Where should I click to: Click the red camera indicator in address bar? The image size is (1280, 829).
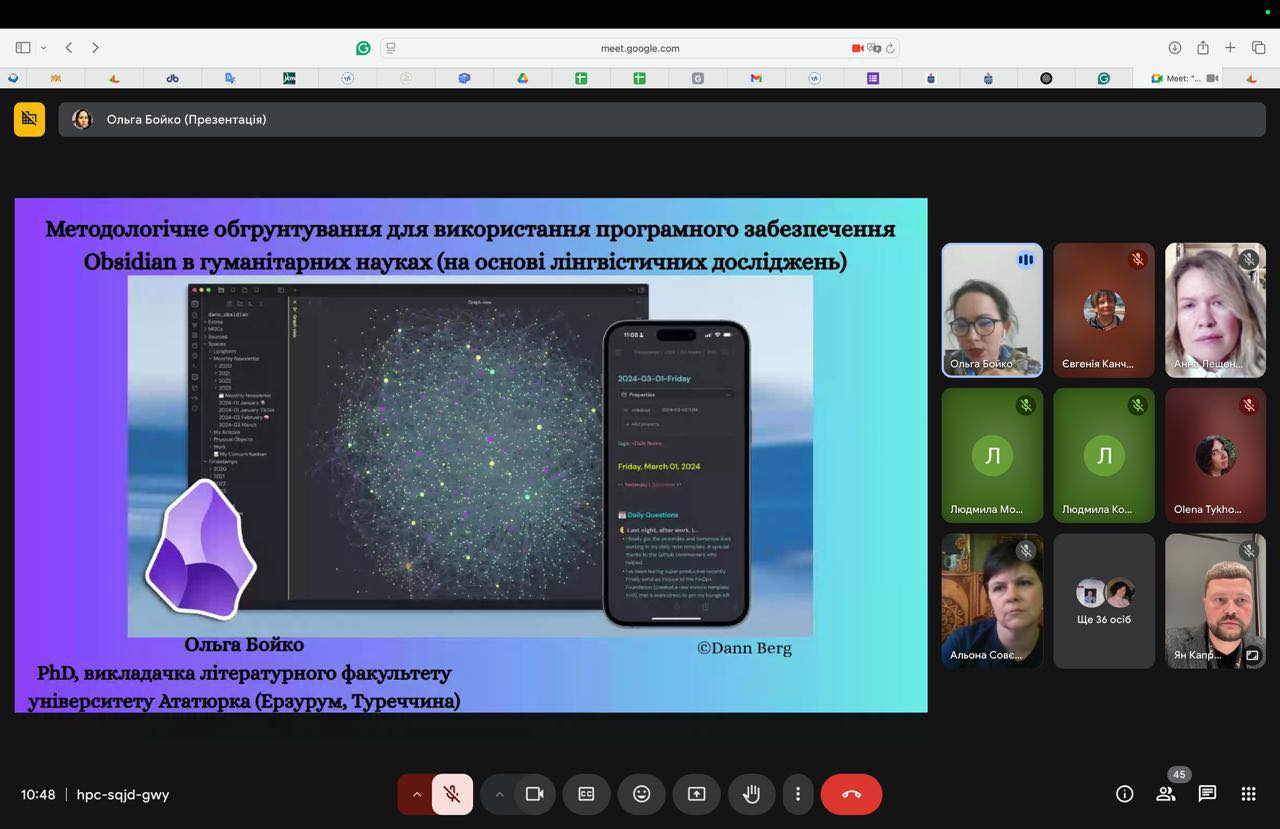[857, 48]
